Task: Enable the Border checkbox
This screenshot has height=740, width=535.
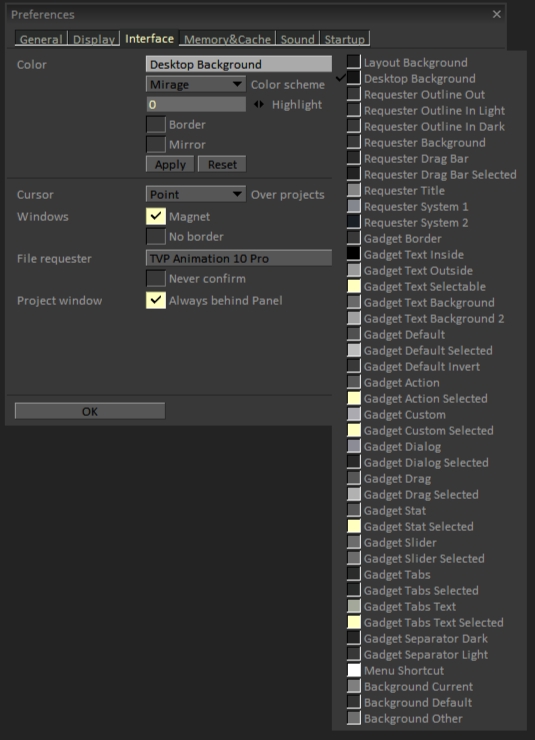Action: tap(156, 125)
